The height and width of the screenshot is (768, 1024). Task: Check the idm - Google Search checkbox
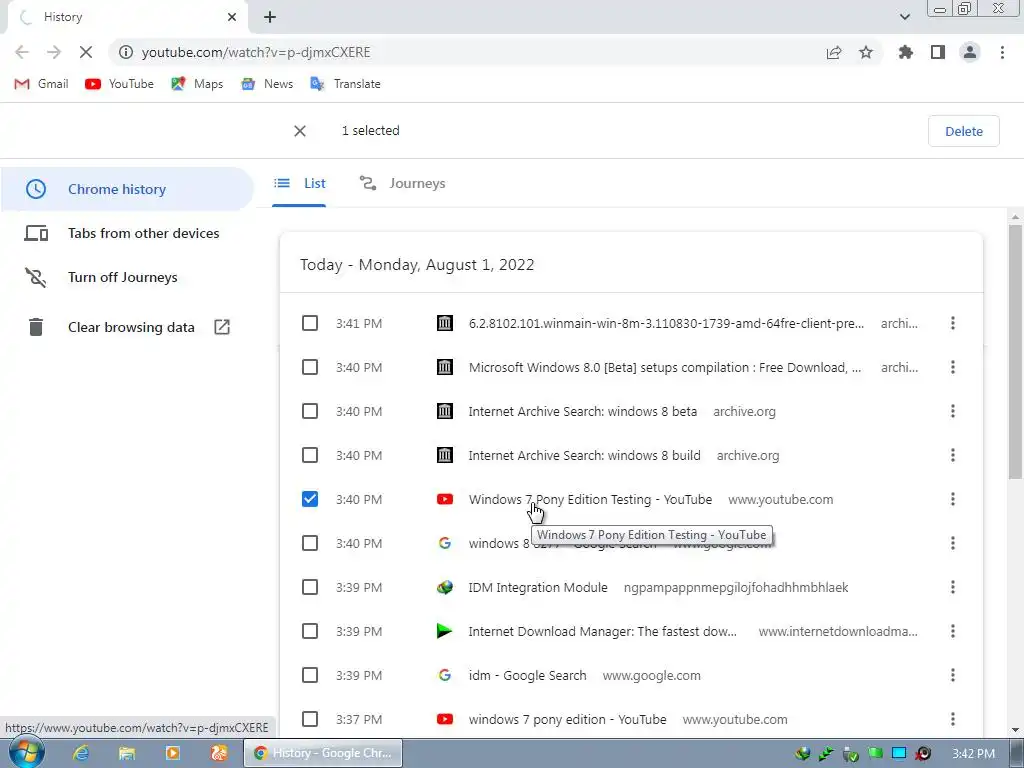(x=310, y=675)
